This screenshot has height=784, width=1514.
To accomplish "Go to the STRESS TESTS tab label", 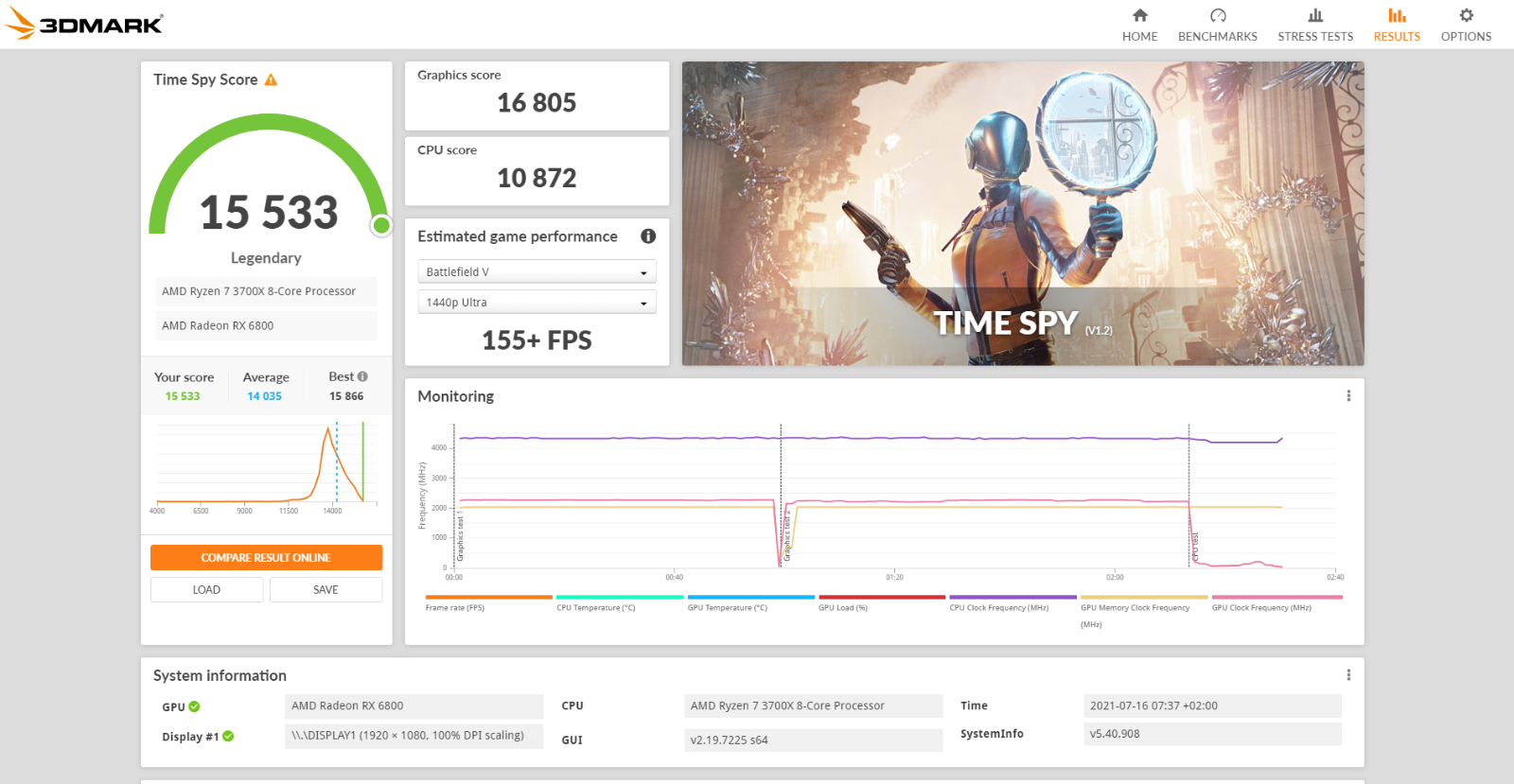I will tap(1315, 37).
